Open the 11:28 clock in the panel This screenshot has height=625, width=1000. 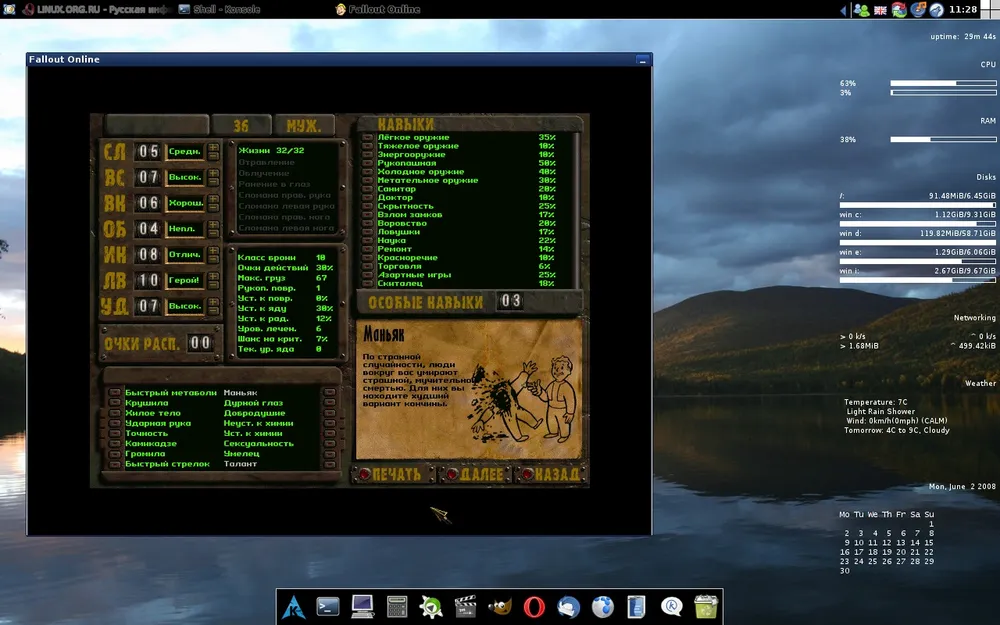click(963, 10)
